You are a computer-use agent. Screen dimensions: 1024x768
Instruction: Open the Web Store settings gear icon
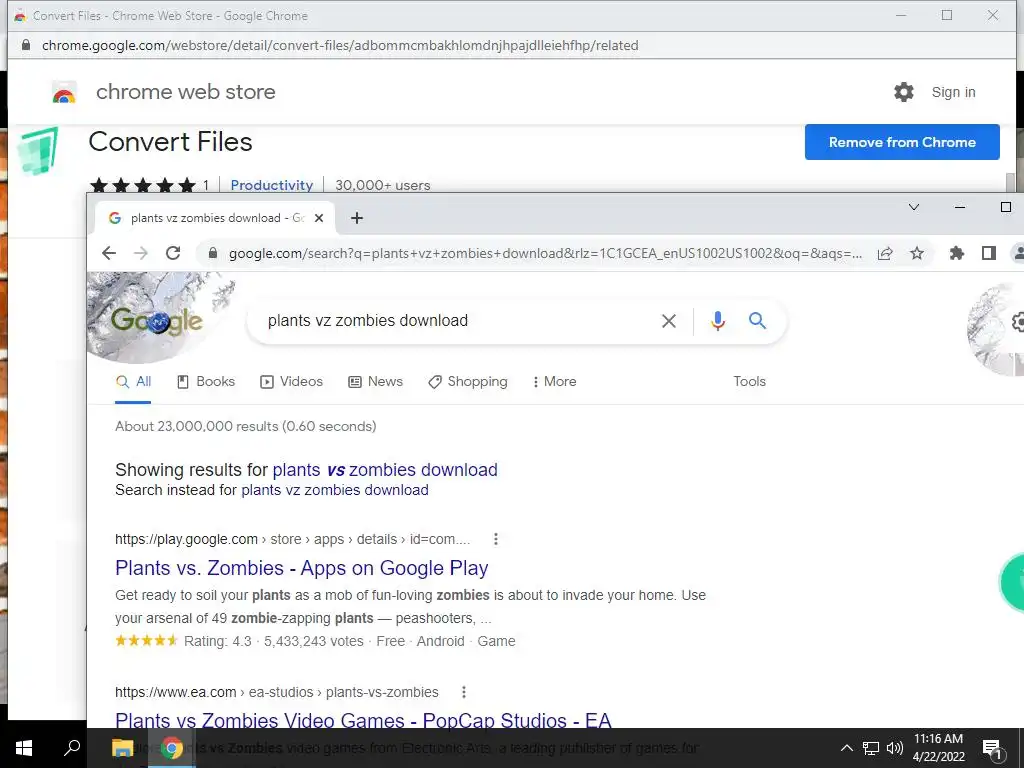904,92
